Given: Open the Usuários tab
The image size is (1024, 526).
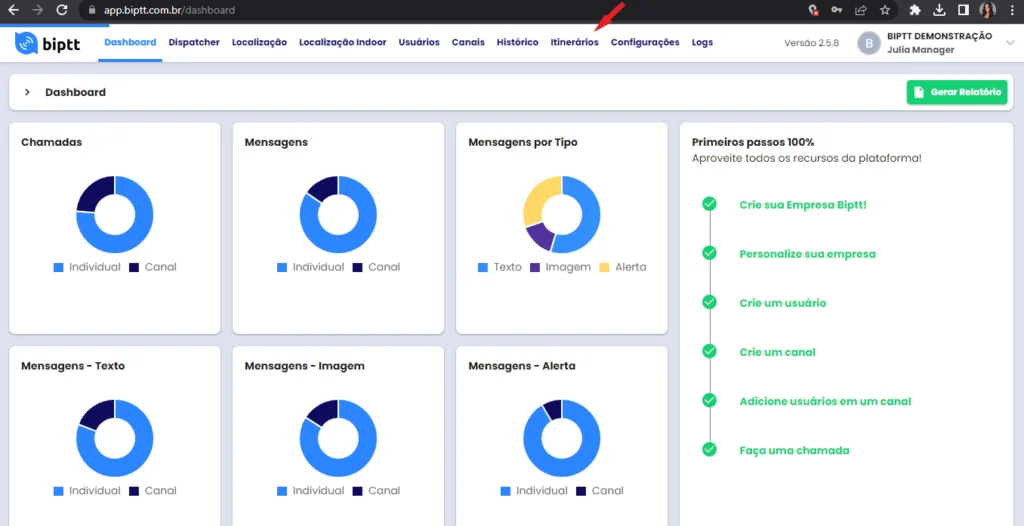Looking at the screenshot, I should coord(419,42).
